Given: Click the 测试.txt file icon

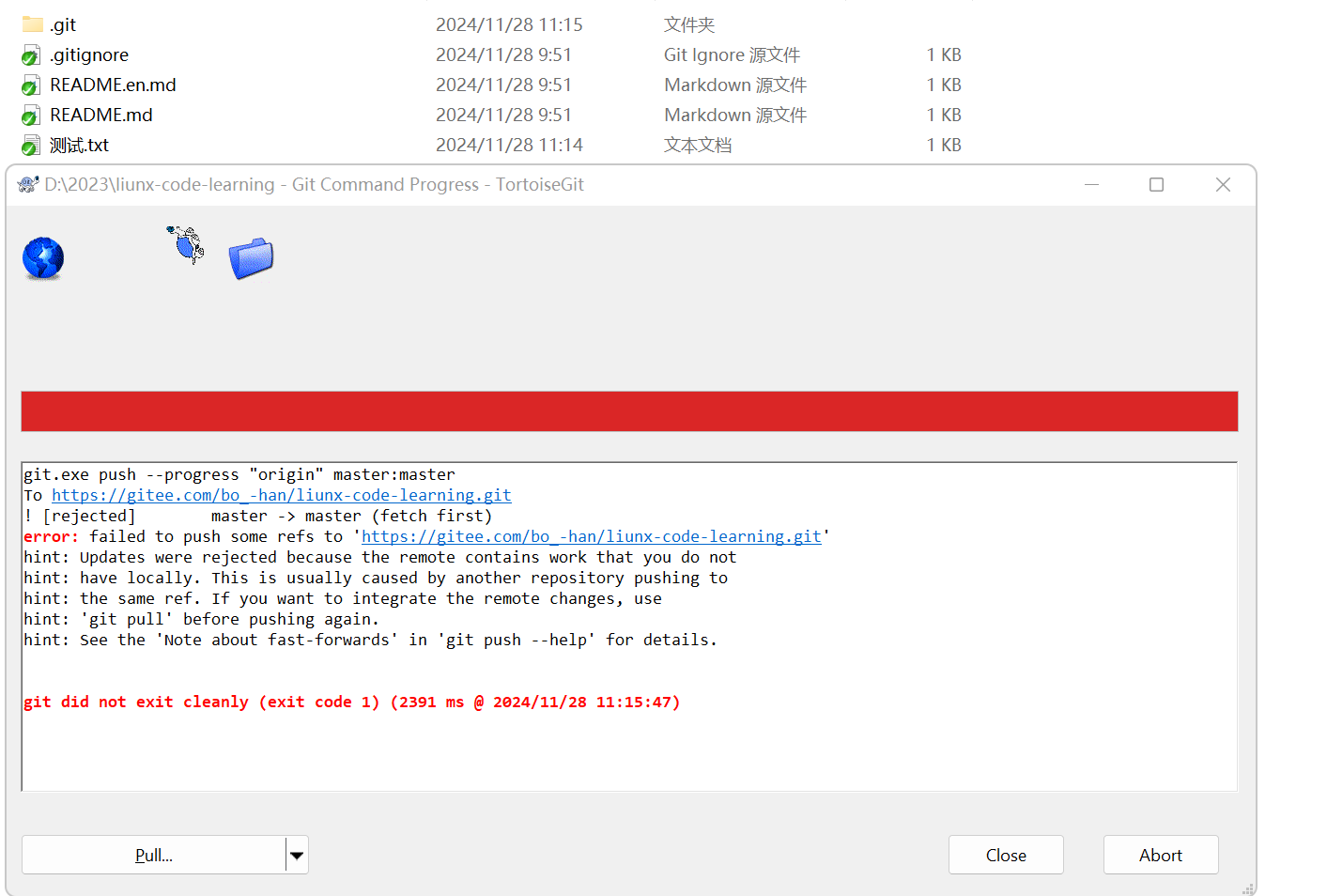Looking at the screenshot, I should click(x=31, y=146).
